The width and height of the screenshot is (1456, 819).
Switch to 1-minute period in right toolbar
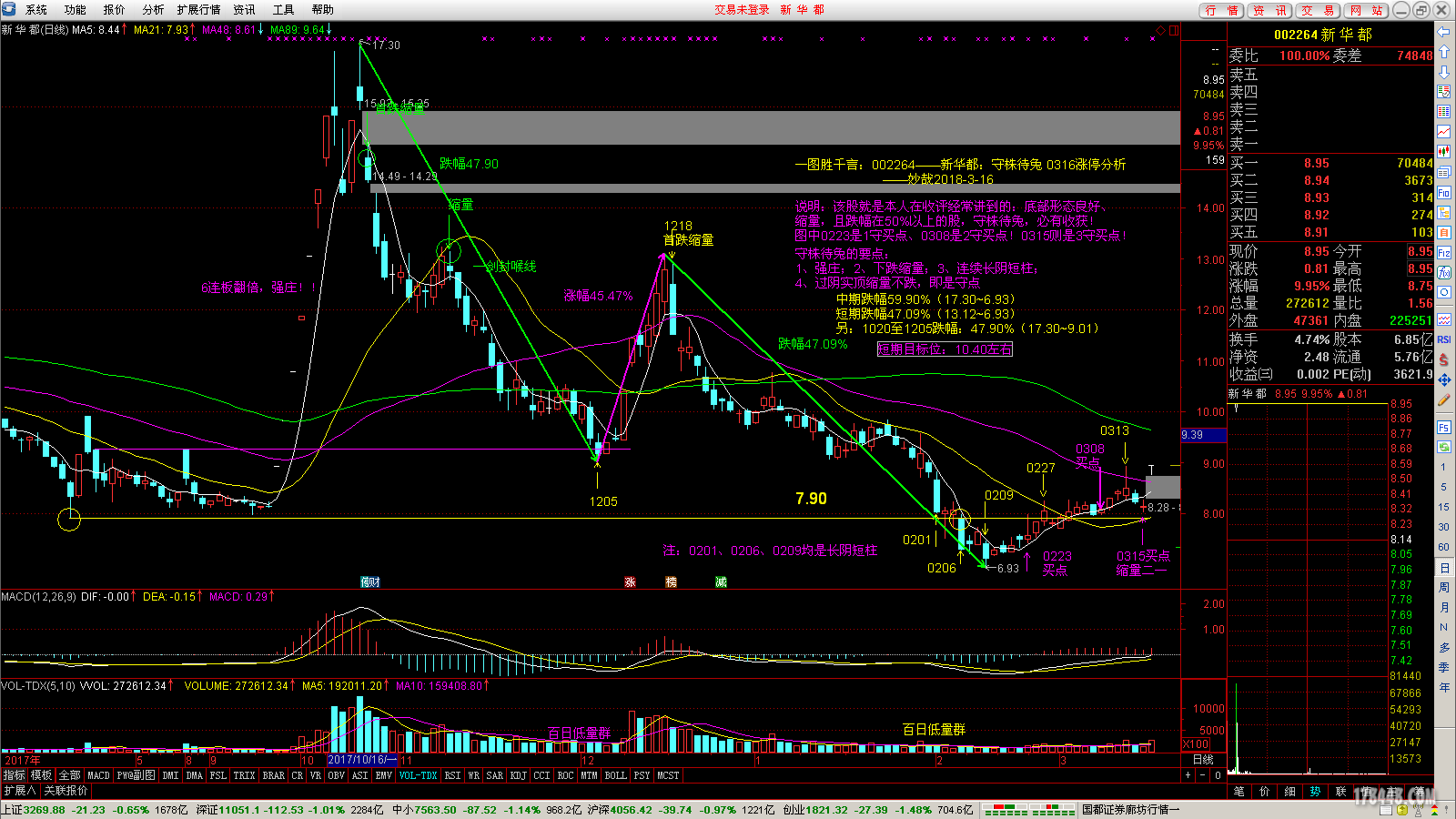(1444, 467)
